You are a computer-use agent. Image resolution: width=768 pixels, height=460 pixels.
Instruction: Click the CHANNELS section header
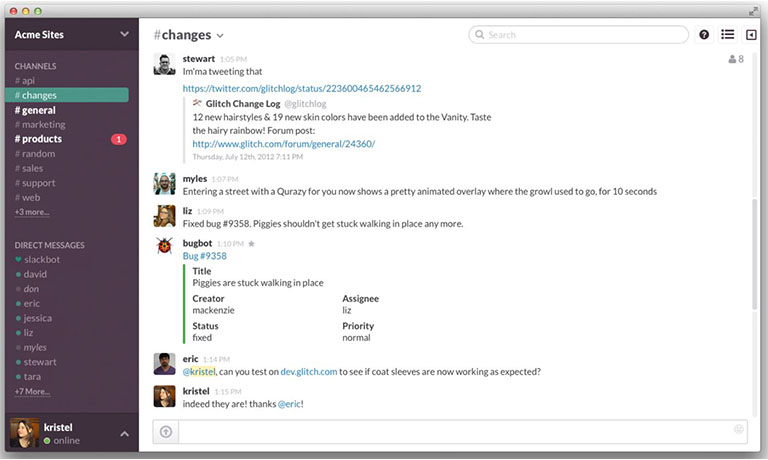35,66
